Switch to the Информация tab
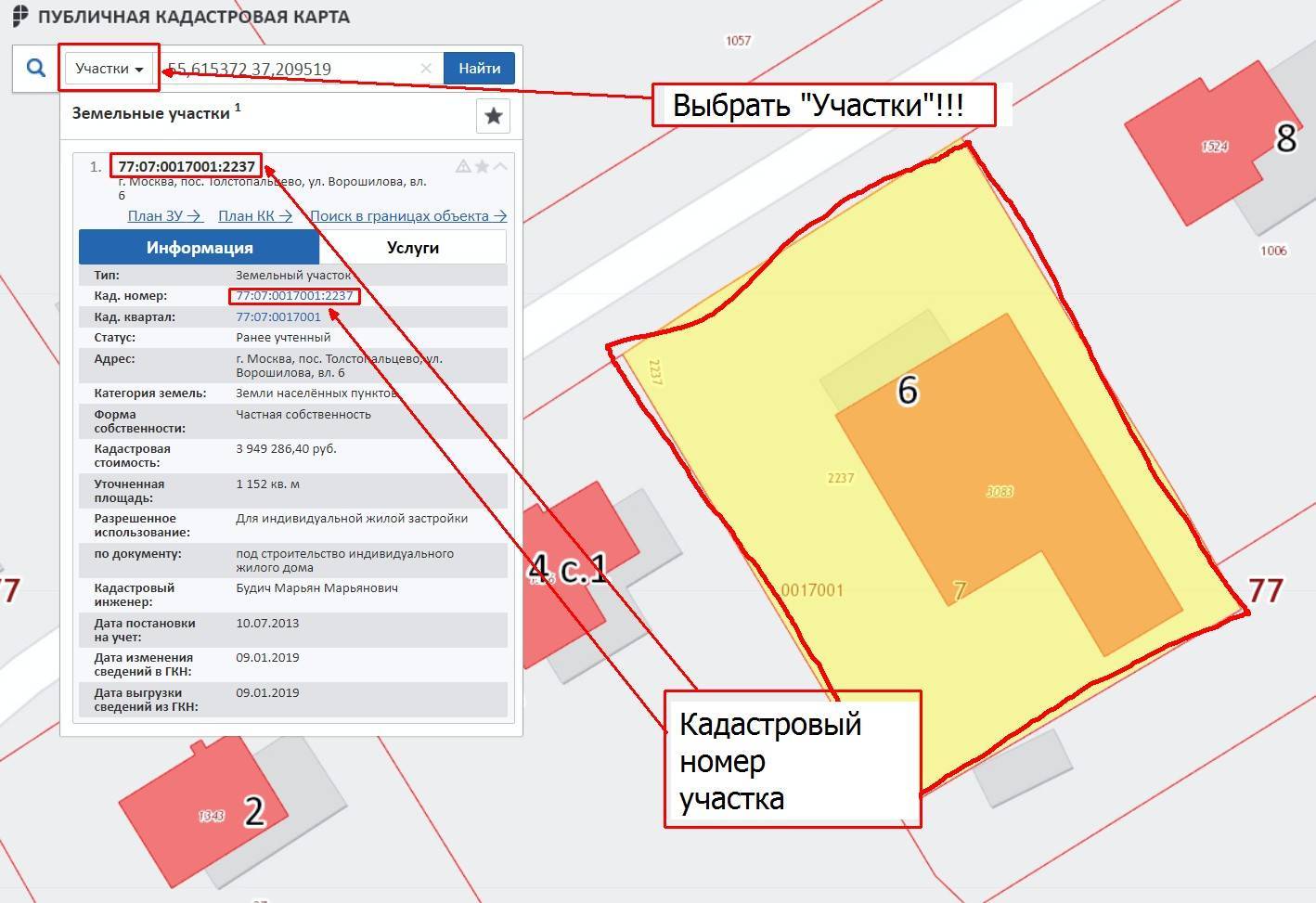This screenshot has height=903, width=1316. 200,248
